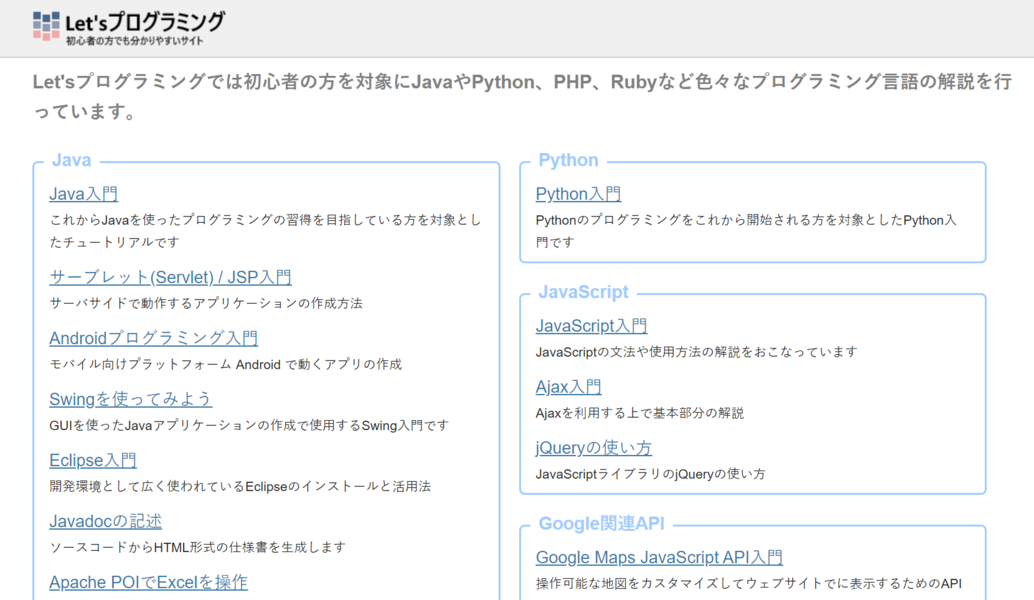Open the Python入門 link

[x=578, y=193]
